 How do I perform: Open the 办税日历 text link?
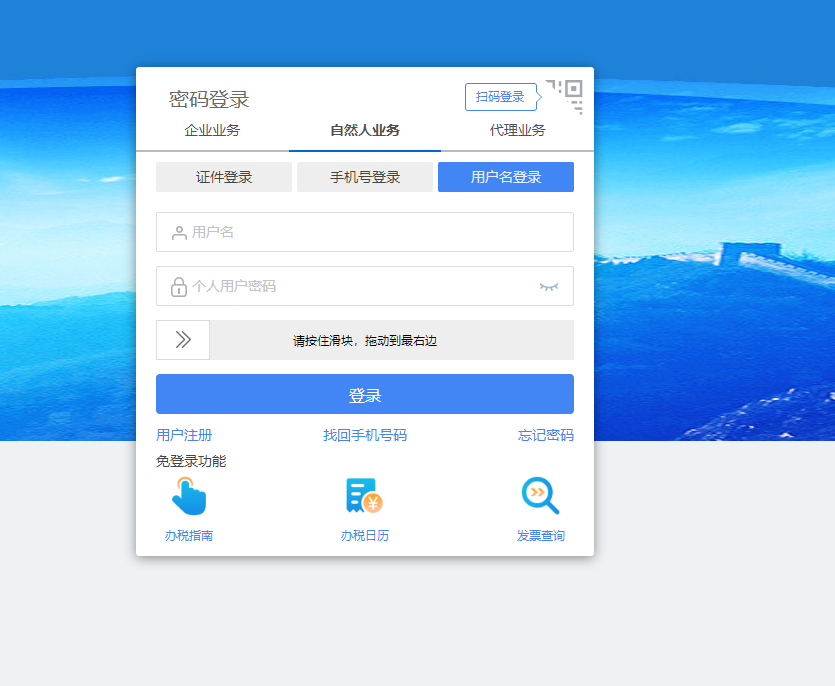point(365,535)
